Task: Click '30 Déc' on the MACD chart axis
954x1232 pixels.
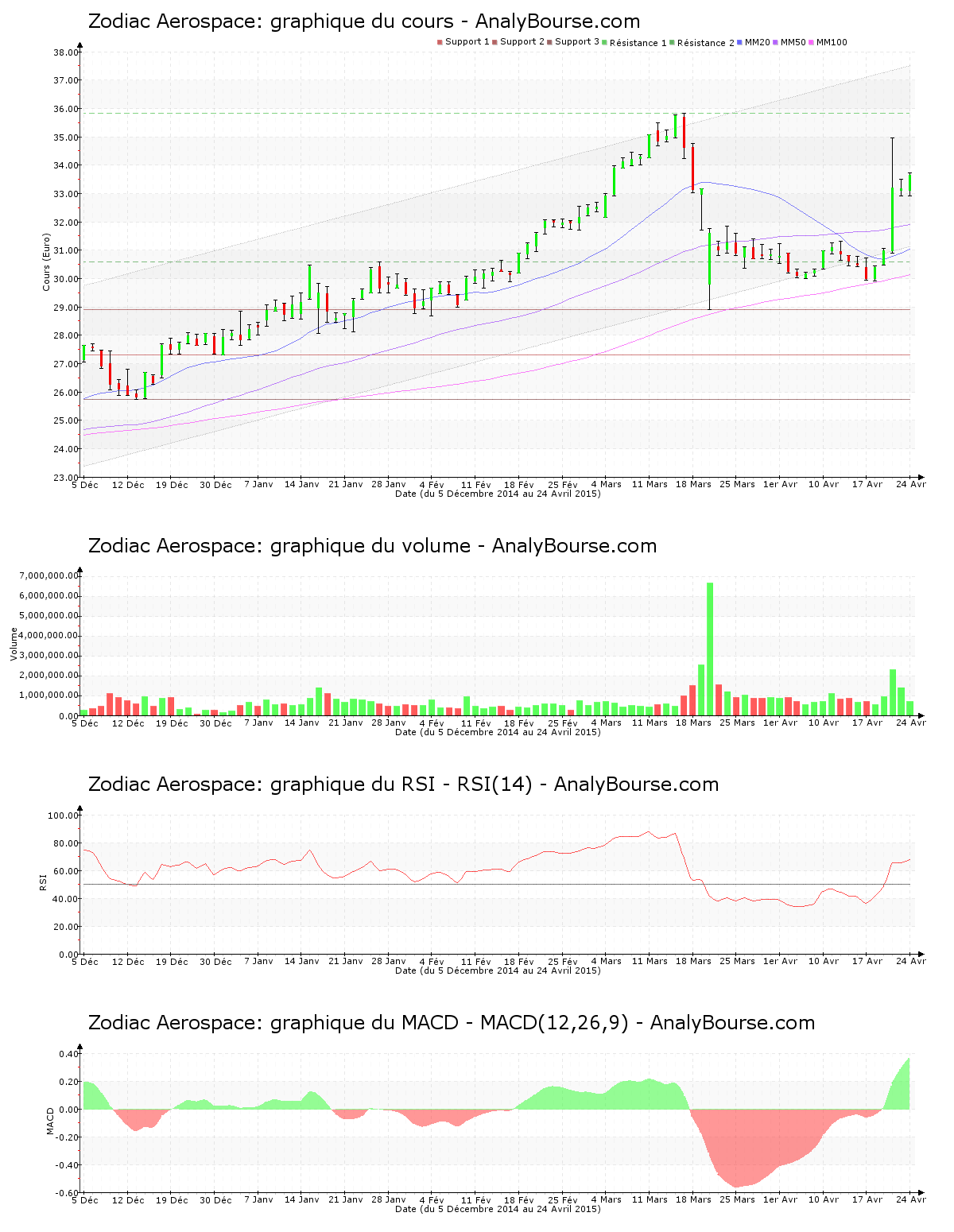Action: coord(215,1199)
